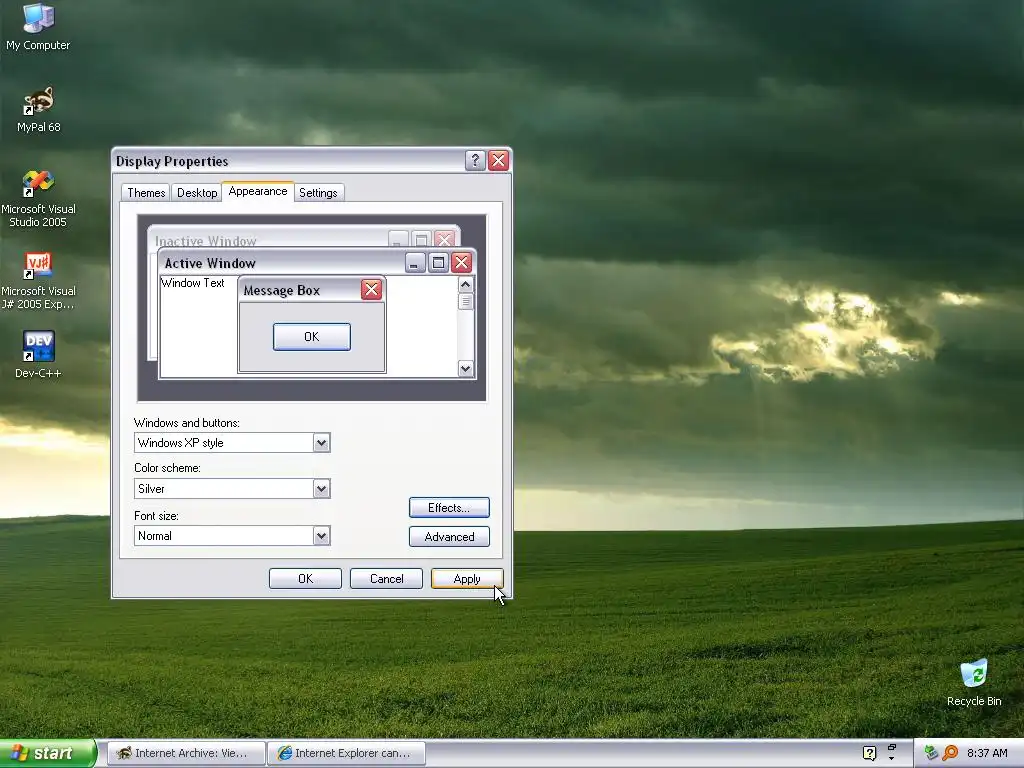Screen dimensions: 1024x768
Task: Click the Message Box preview OK button
Action: [x=312, y=337]
